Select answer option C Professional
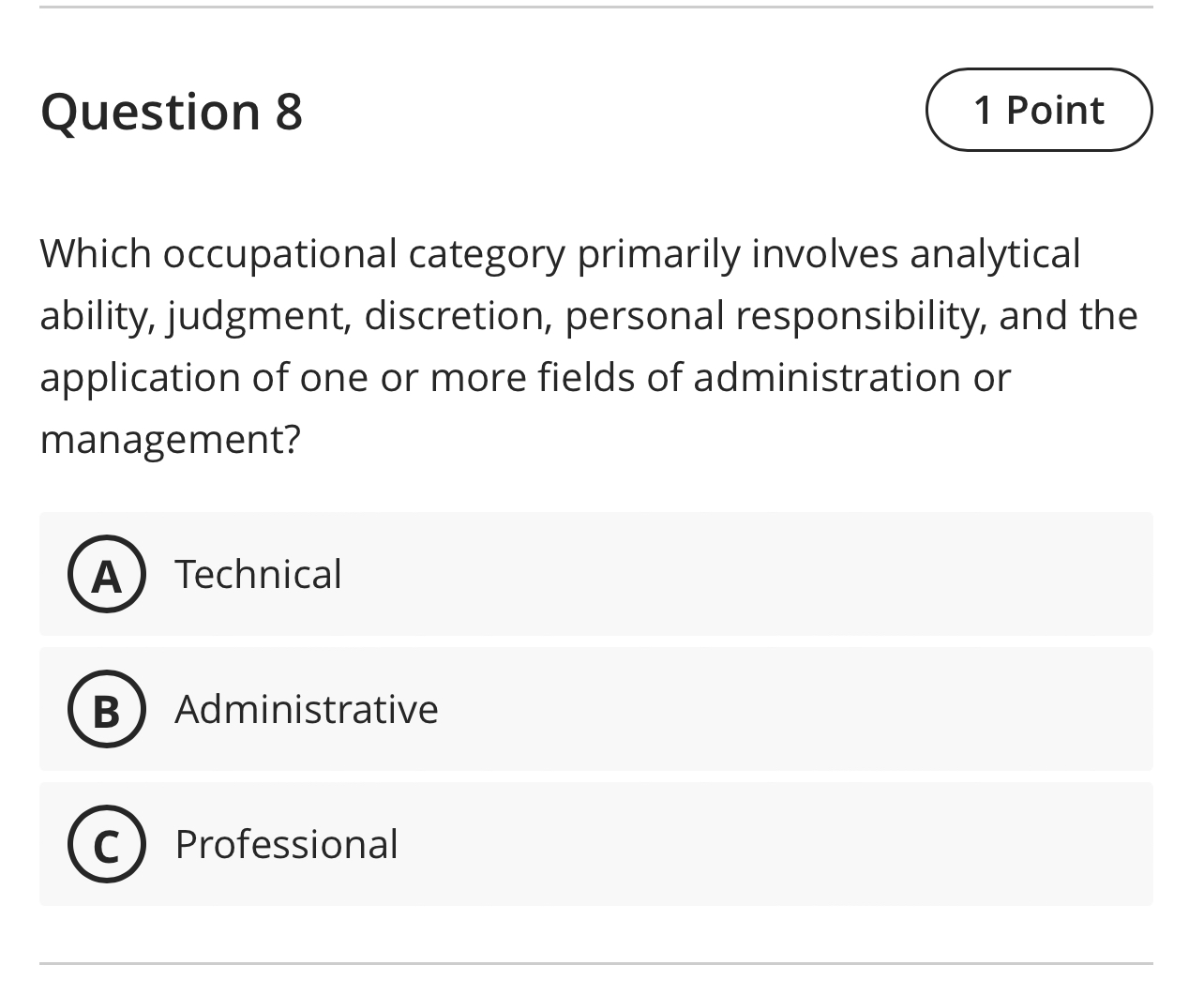This screenshot has height=995, width=1204. 596,844
